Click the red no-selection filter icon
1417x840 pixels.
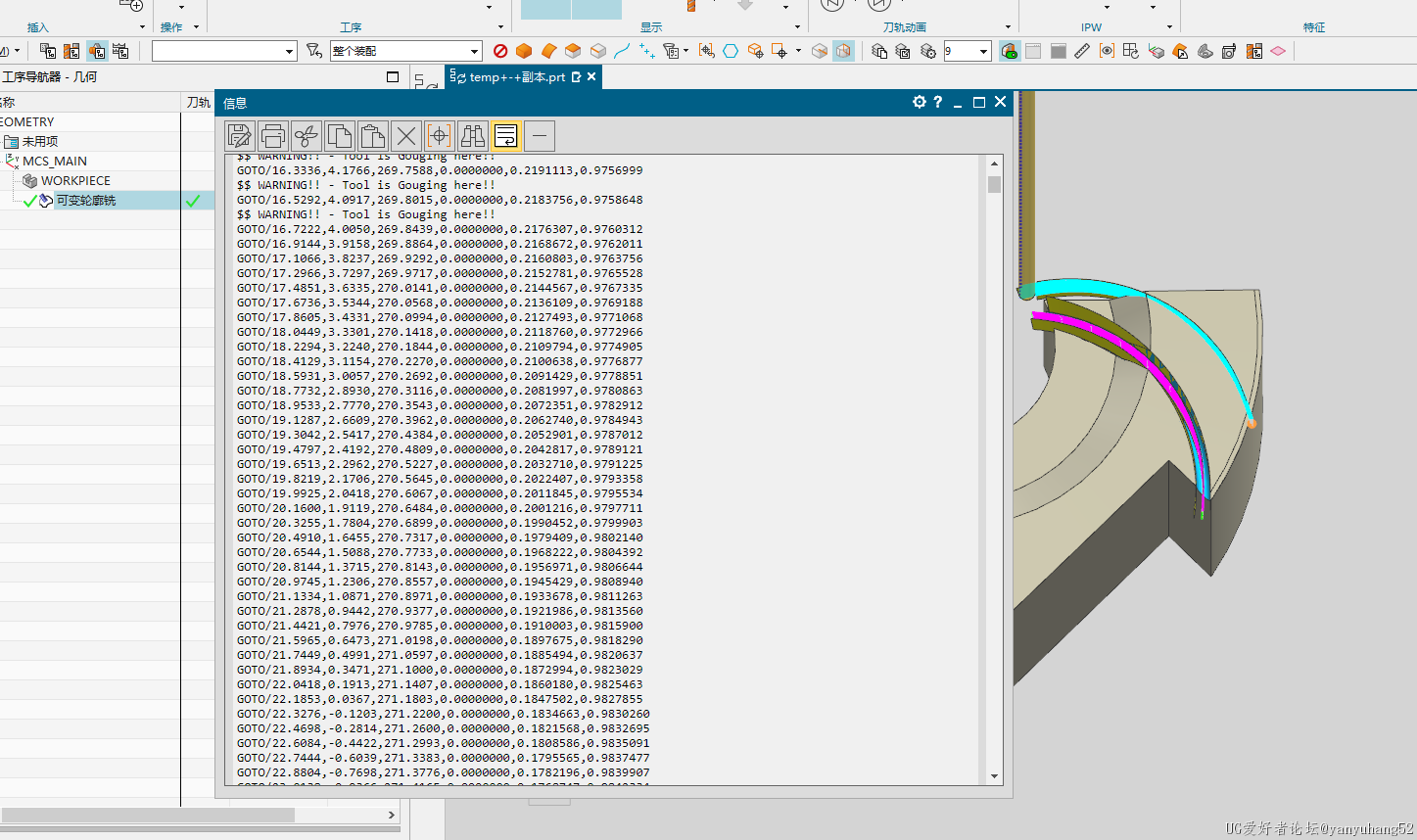pyautogui.click(x=500, y=51)
